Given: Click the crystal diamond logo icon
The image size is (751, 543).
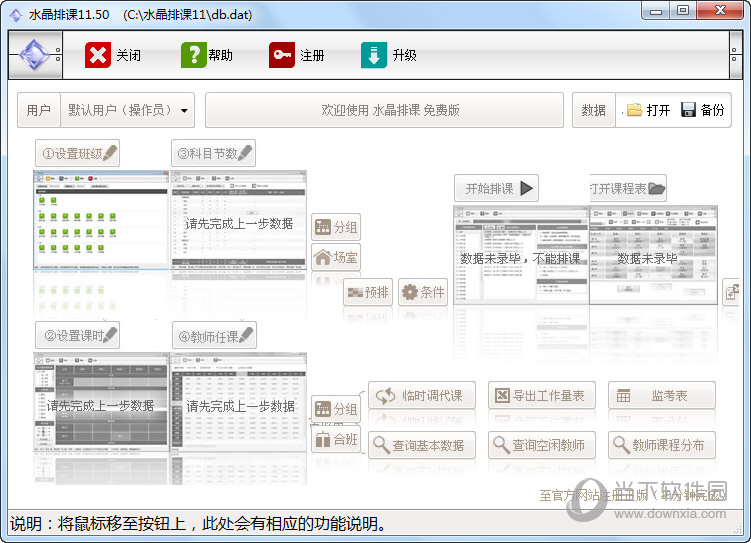Looking at the screenshot, I should pos(35,55).
